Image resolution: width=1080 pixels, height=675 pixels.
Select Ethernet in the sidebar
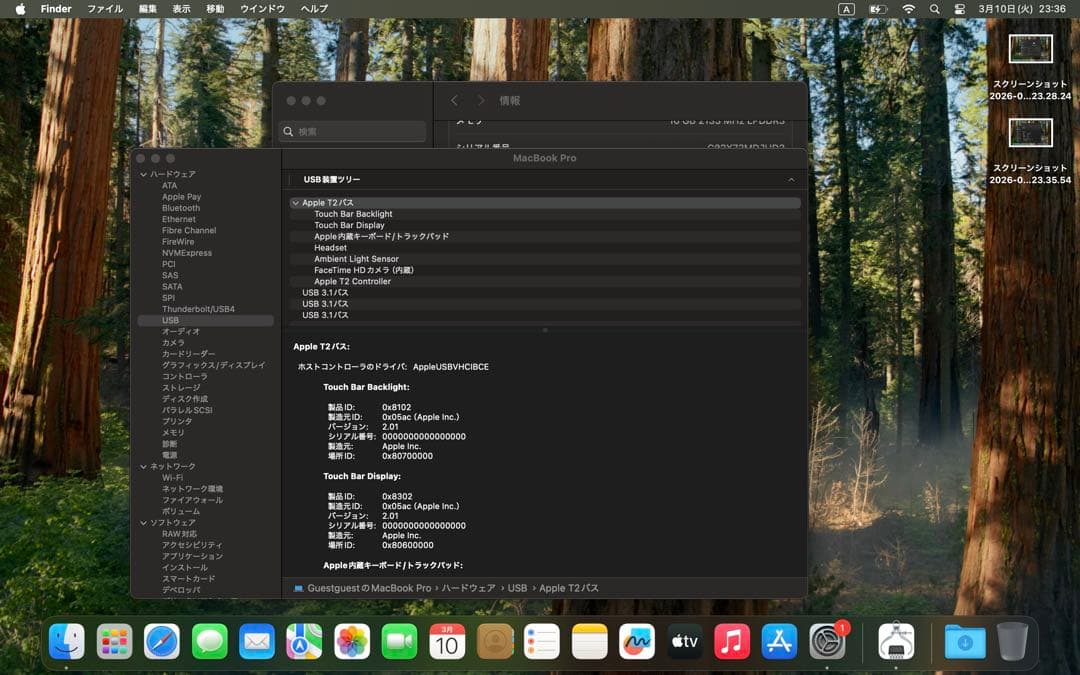[x=179, y=219]
